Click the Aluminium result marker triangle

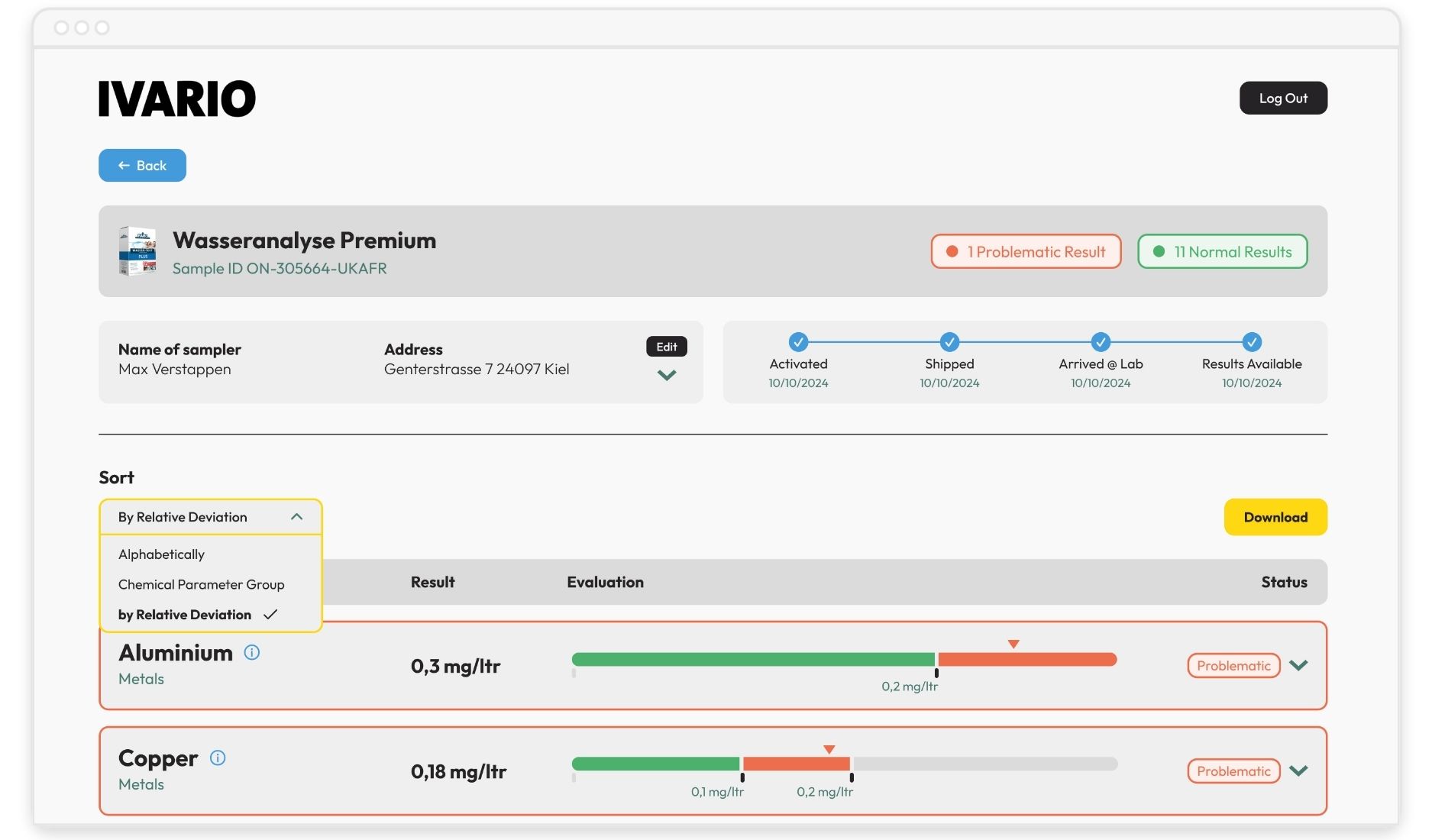pos(1013,645)
